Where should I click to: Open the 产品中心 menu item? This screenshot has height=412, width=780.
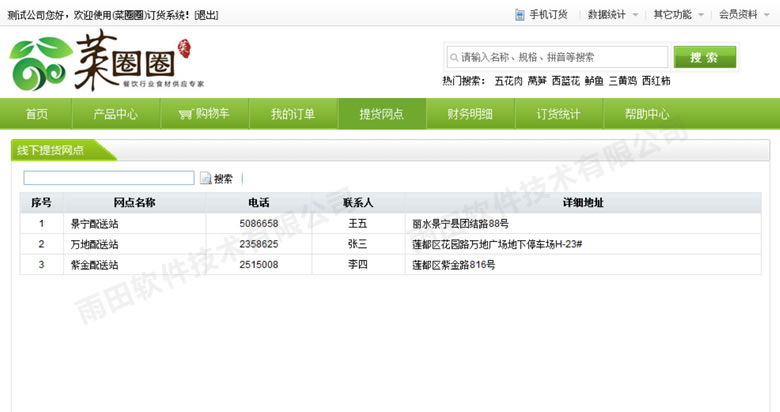click(x=116, y=114)
